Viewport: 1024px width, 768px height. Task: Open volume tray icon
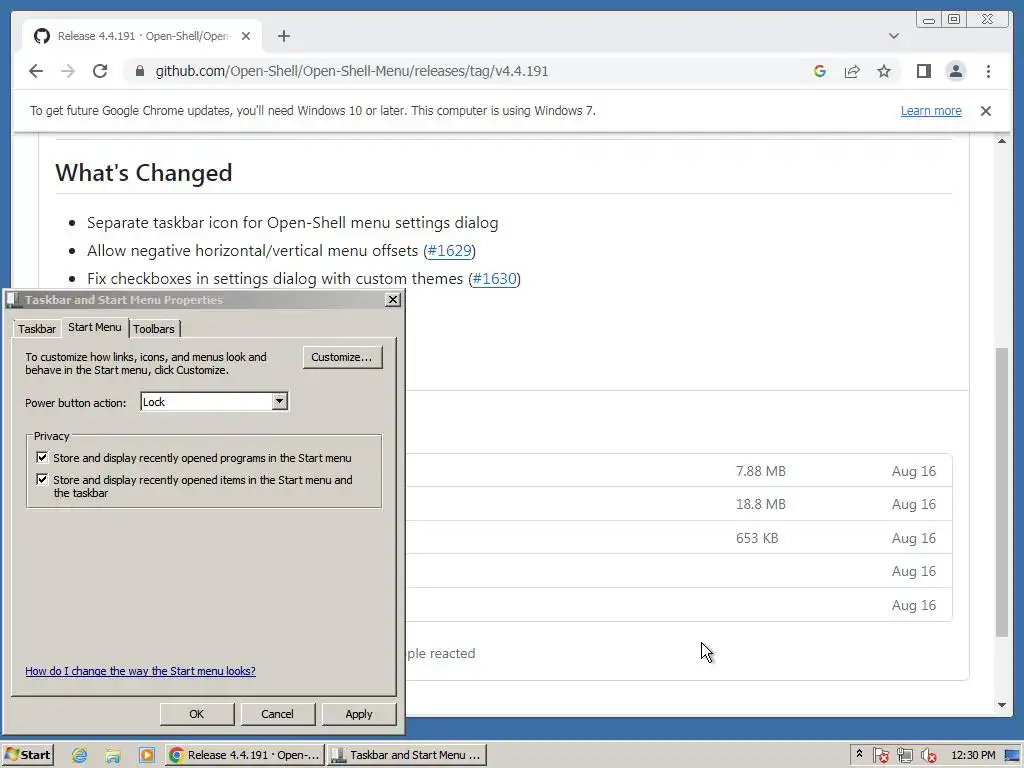tap(928, 756)
